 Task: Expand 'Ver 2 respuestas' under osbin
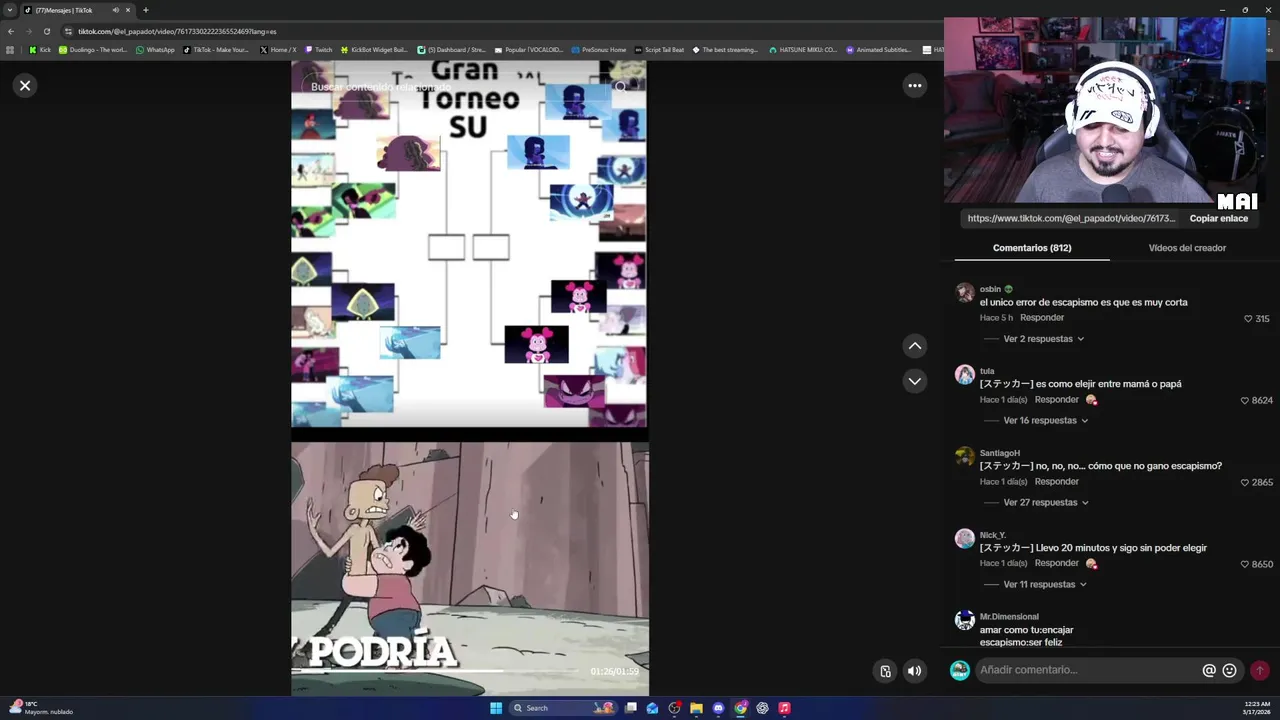(1043, 339)
